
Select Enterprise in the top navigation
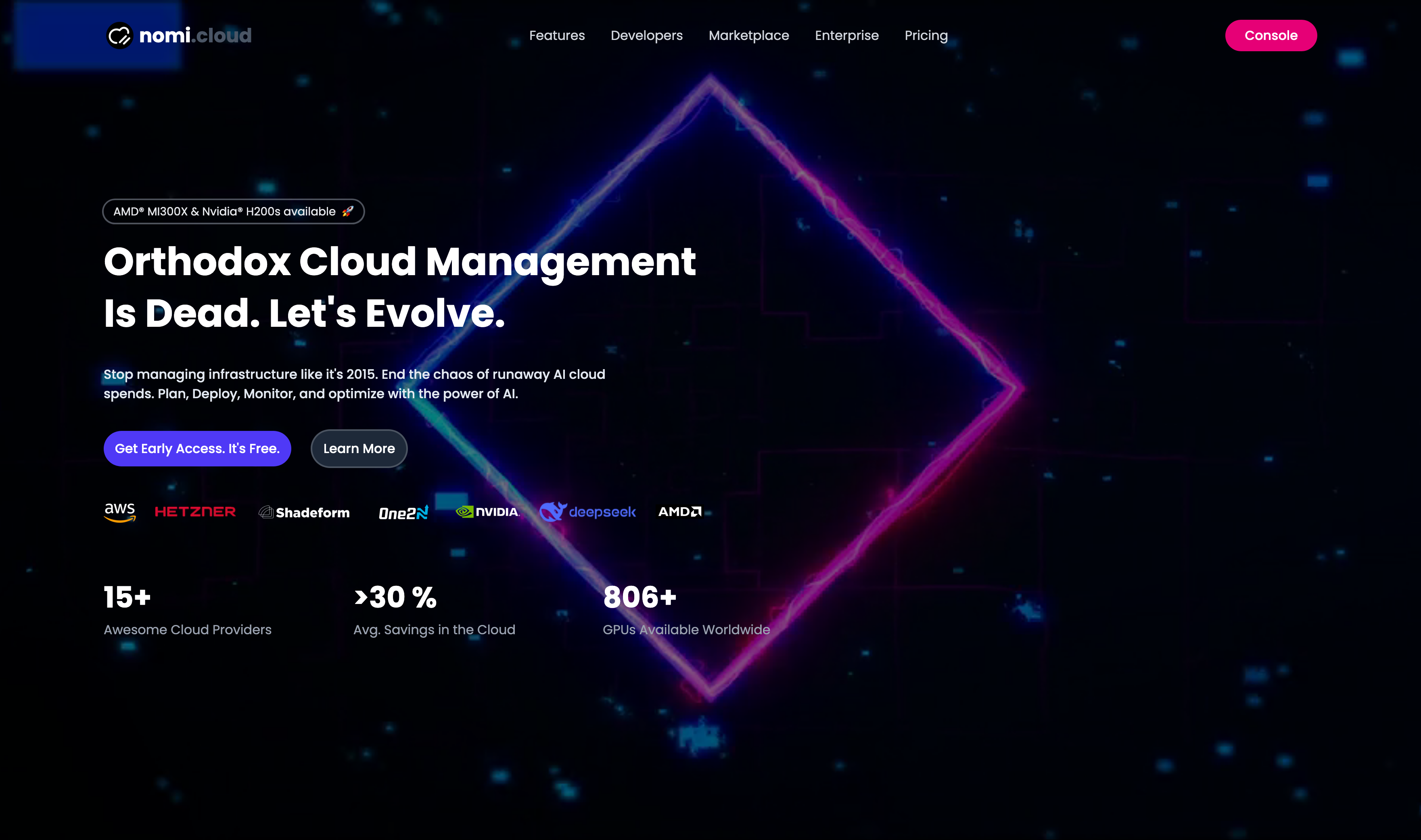coord(846,36)
